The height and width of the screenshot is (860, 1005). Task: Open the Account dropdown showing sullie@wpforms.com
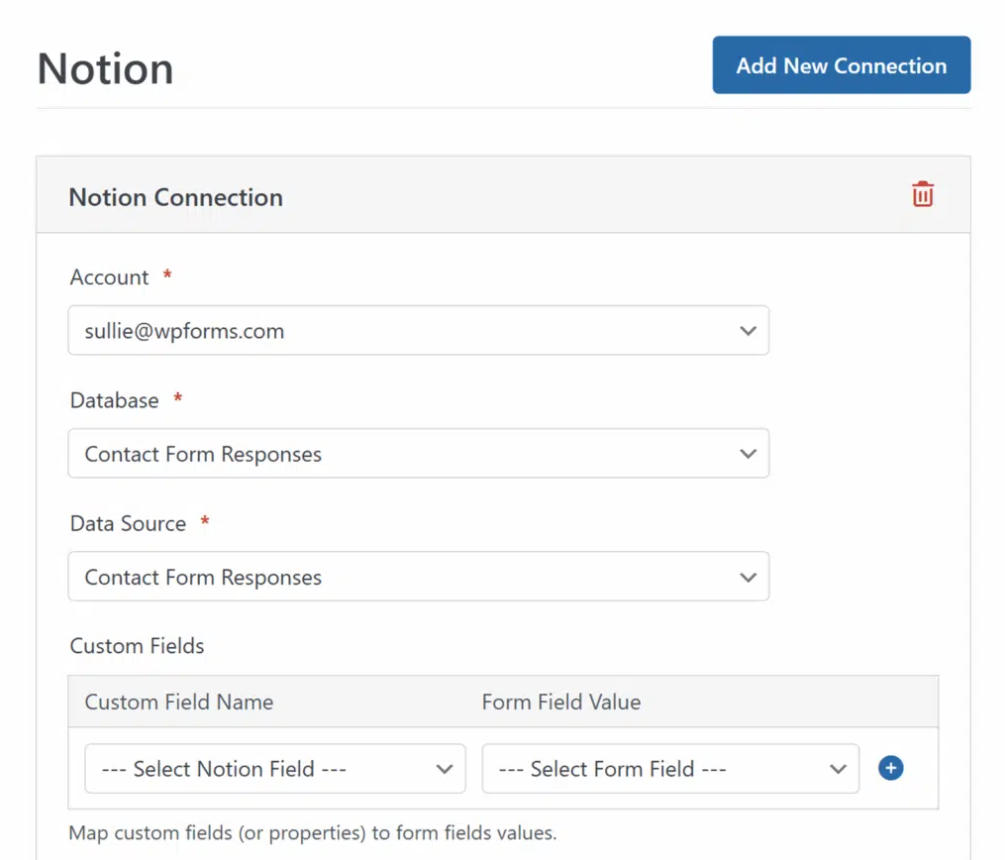pyautogui.click(x=419, y=331)
